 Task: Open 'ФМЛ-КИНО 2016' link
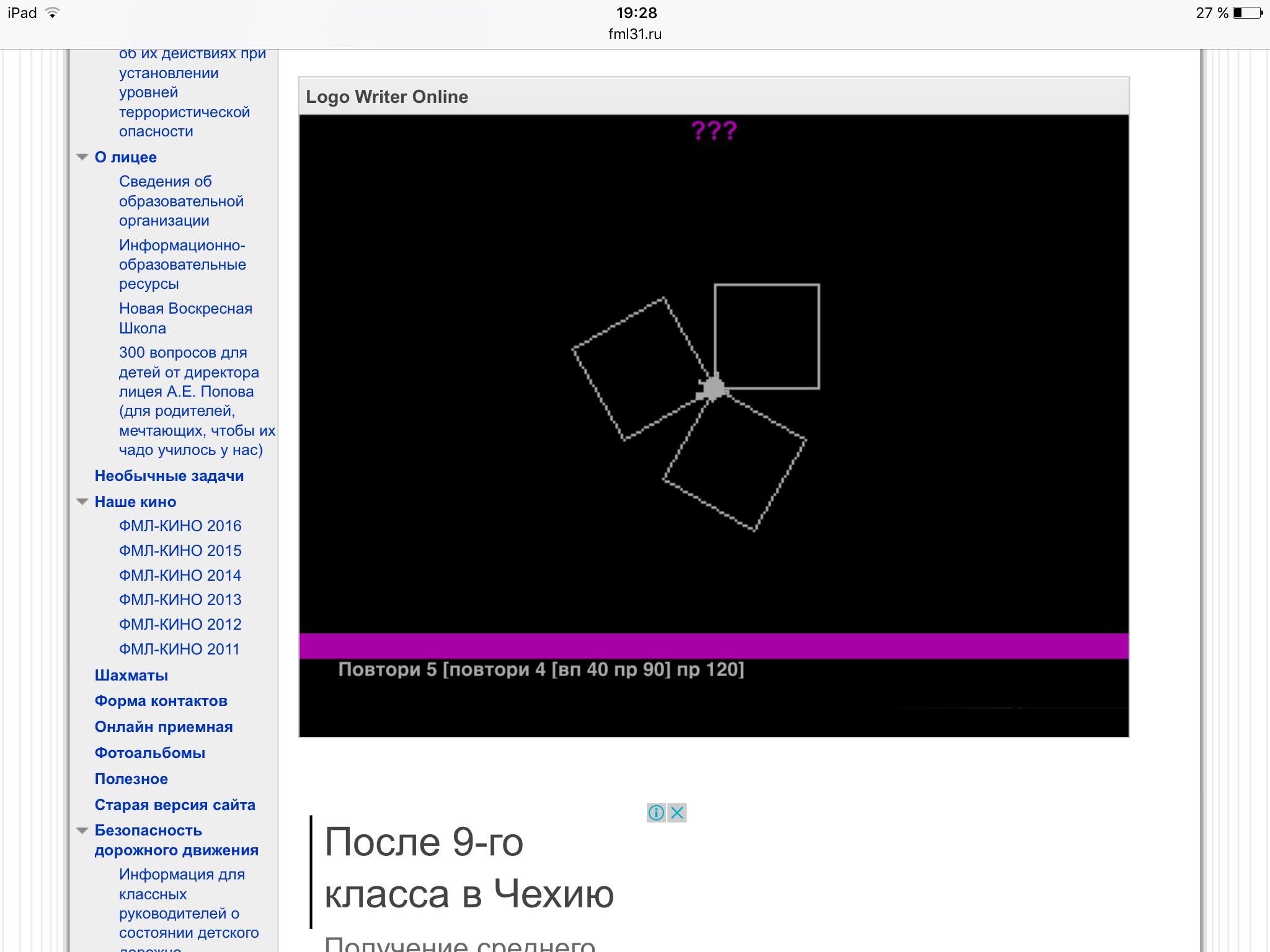pos(180,526)
